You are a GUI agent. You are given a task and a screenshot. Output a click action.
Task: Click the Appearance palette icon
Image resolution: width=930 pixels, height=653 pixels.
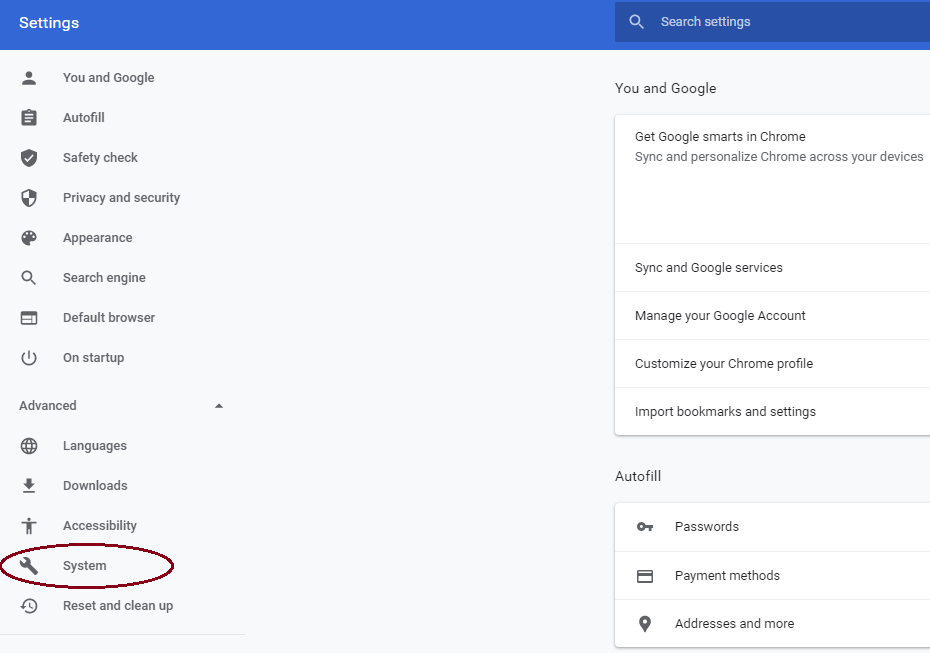point(28,238)
